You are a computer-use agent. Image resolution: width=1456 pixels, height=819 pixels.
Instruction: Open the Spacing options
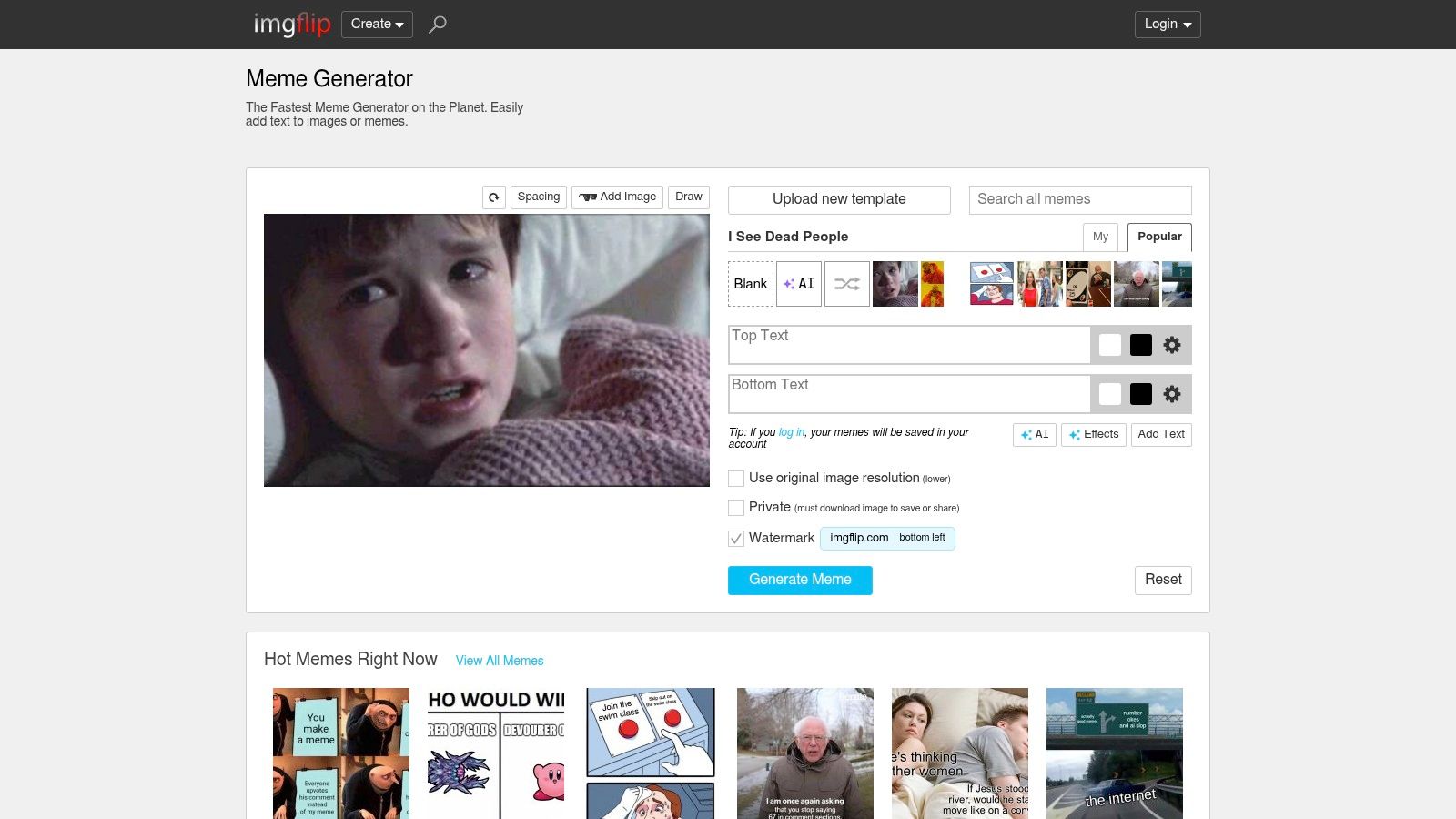tap(539, 197)
